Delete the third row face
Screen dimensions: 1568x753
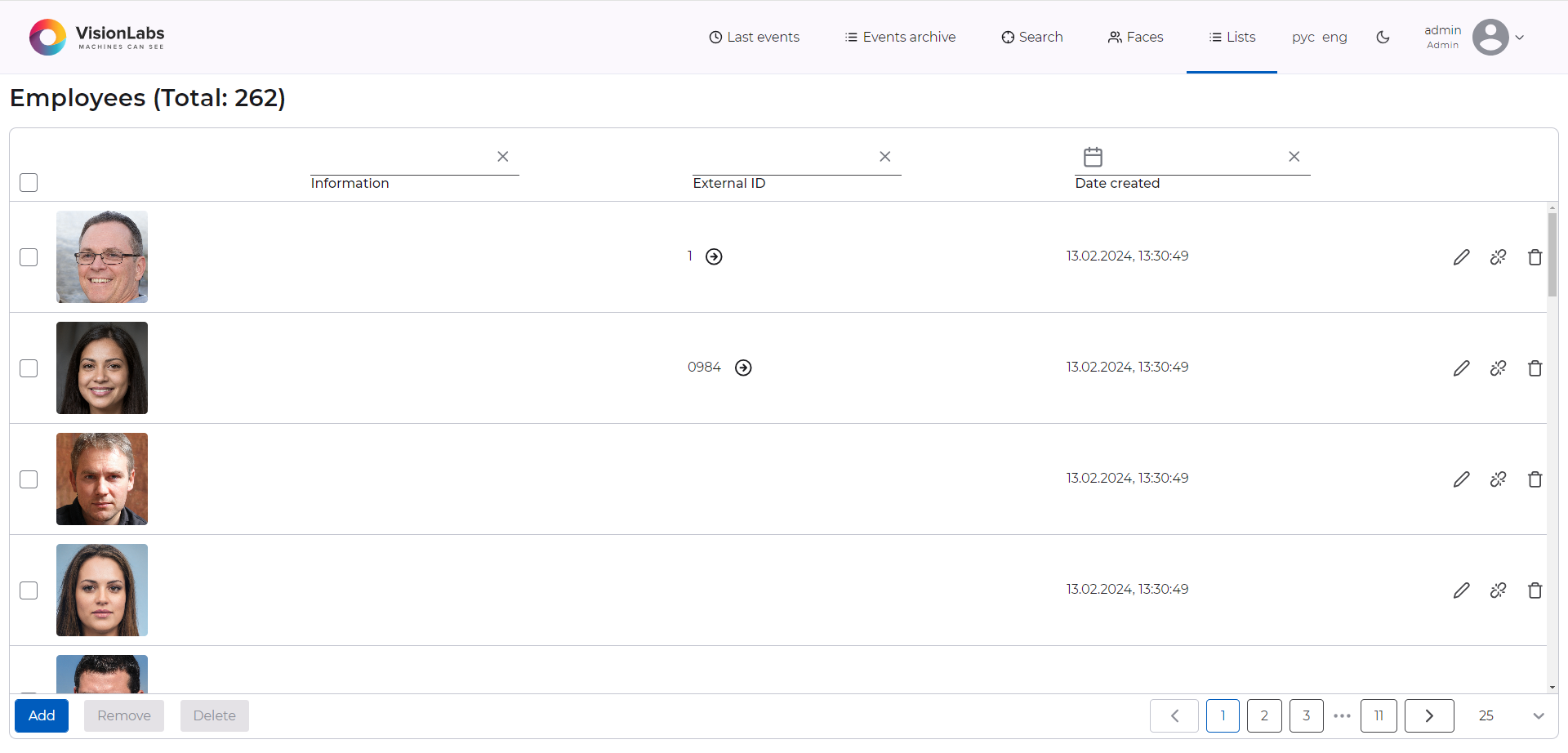[1535, 479]
